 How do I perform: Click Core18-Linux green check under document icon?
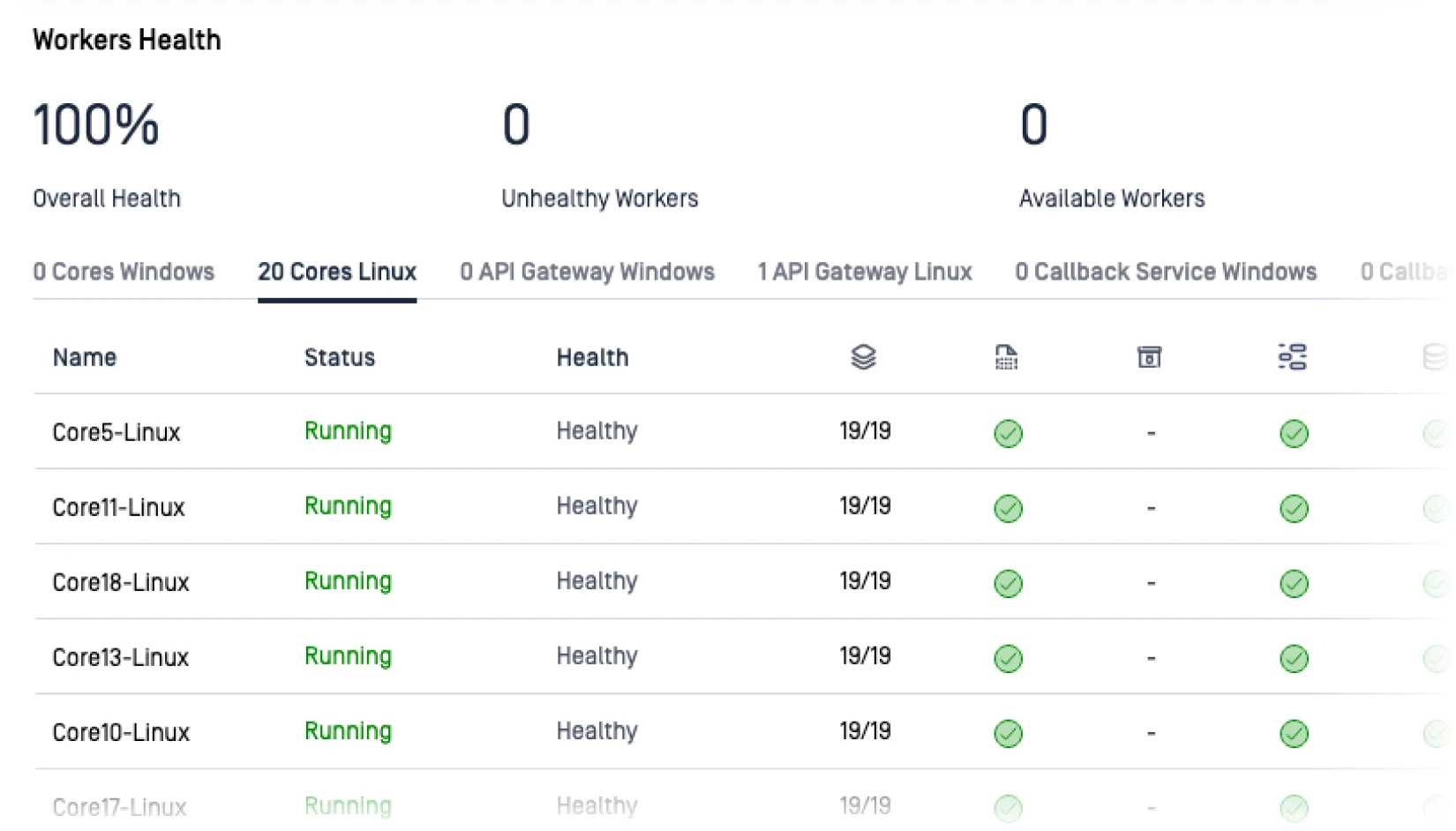coord(1008,583)
